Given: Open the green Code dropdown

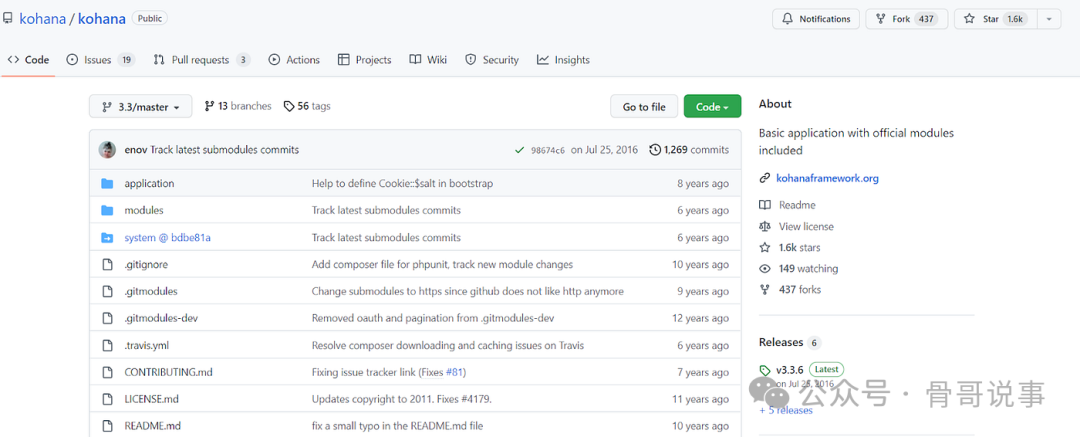Looking at the screenshot, I should [712, 107].
